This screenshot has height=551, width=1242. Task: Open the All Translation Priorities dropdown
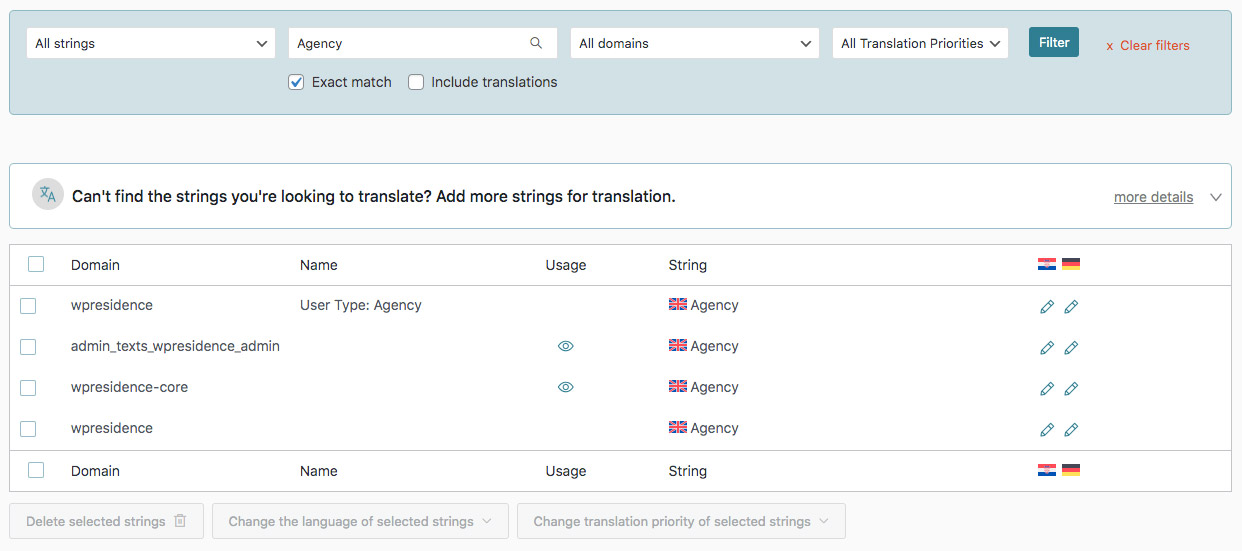[920, 43]
